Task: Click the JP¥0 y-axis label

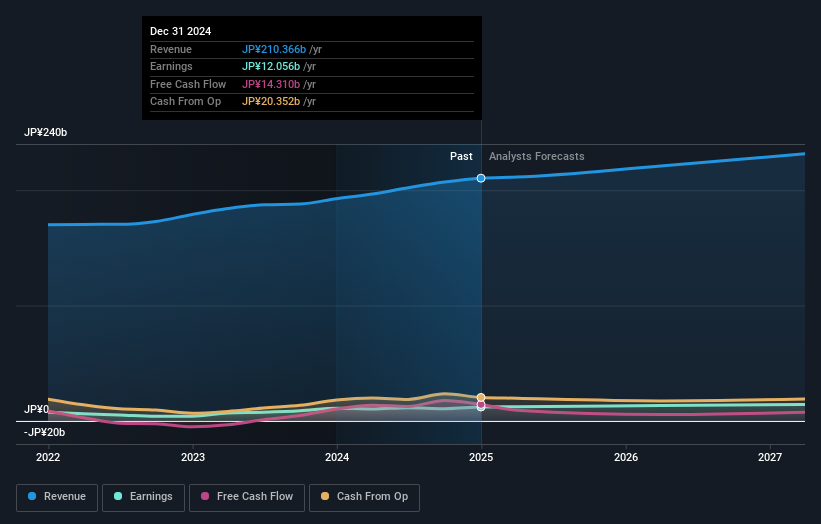Action: [x=36, y=409]
